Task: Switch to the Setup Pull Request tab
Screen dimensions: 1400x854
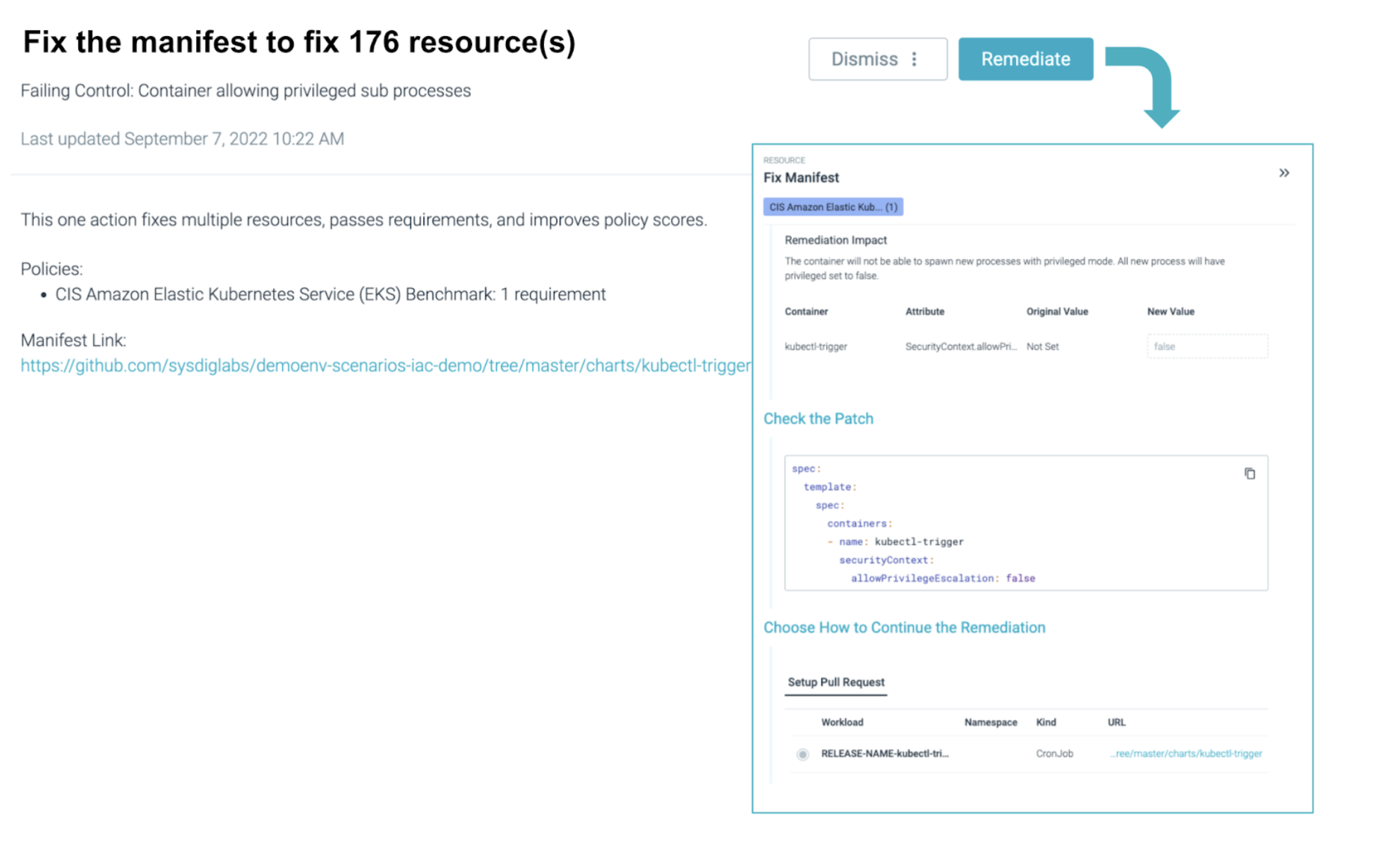Action: (835, 682)
